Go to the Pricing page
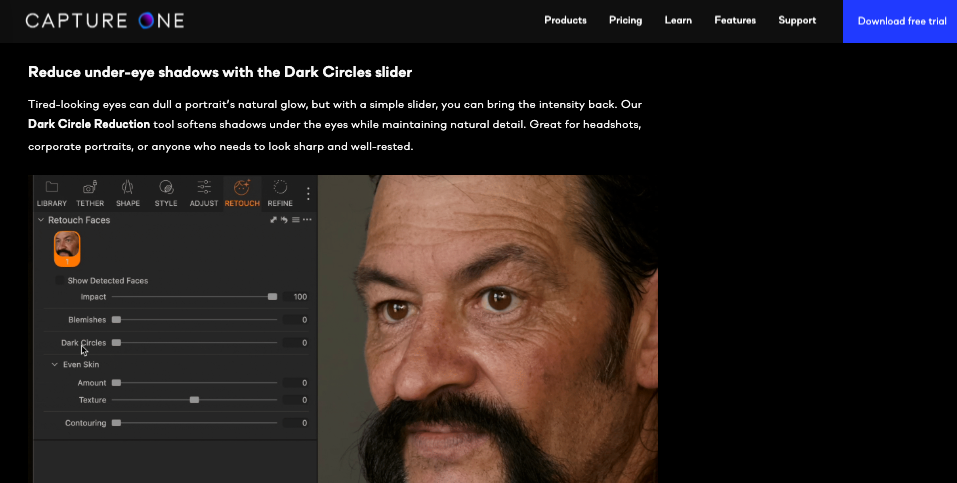The height and width of the screenshot is (483, 957). [626, 20]
